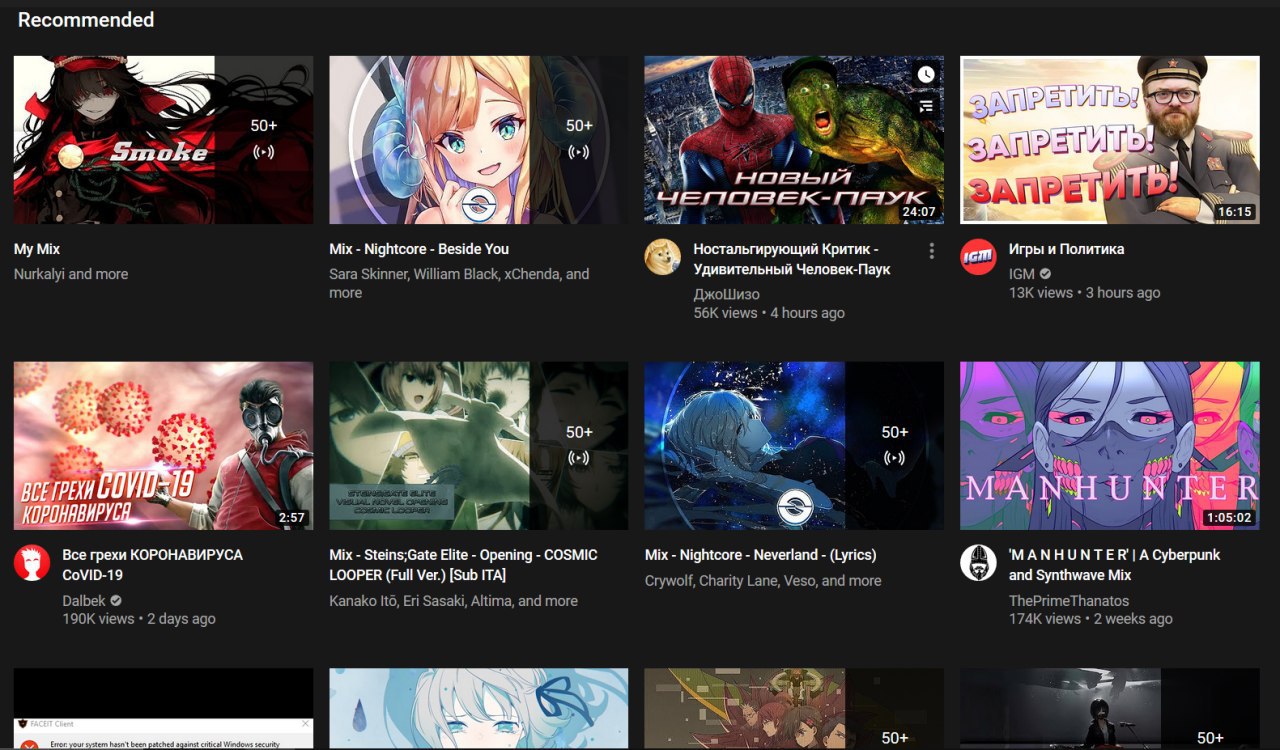Click the Игры и Политика video title
Image resolution: width=1280 pixels, height=750 pixels.
[1066, 249]
